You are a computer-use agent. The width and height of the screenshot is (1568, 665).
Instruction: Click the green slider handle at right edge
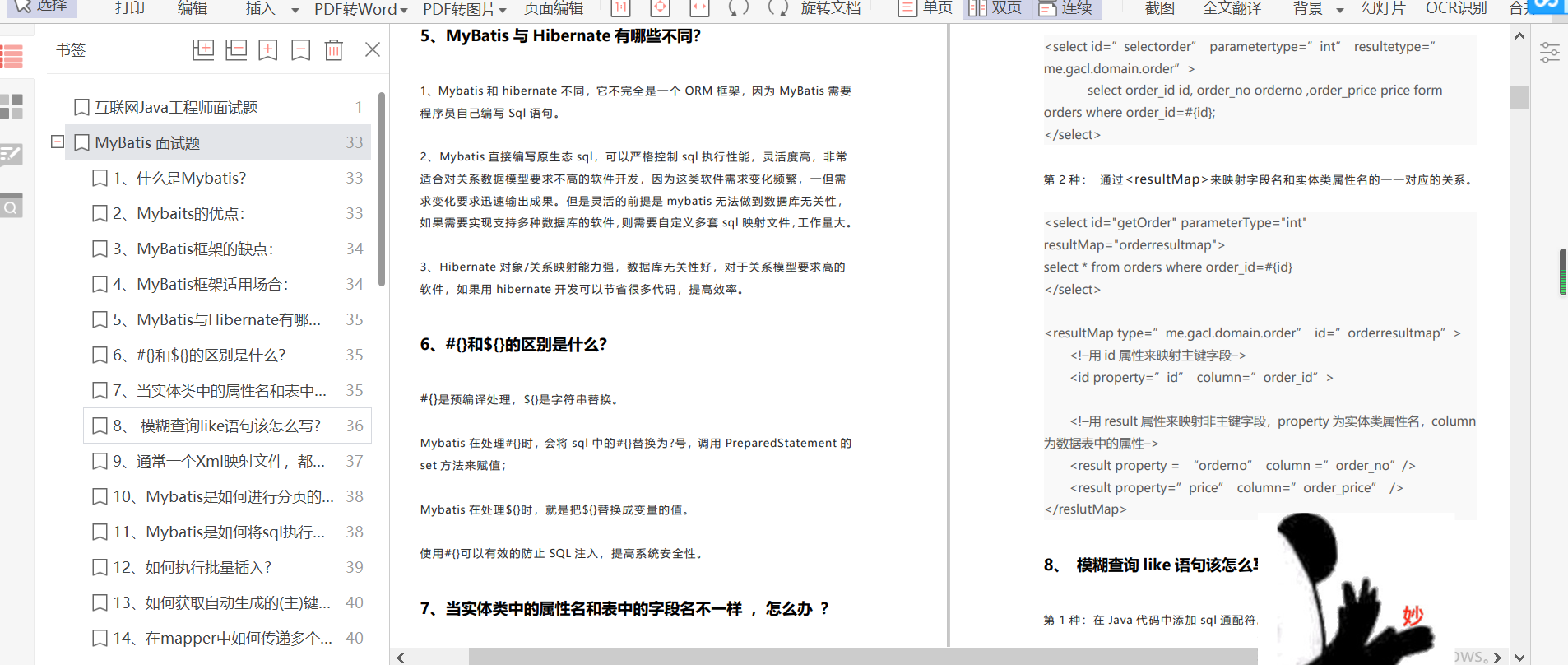point(1563,272)
